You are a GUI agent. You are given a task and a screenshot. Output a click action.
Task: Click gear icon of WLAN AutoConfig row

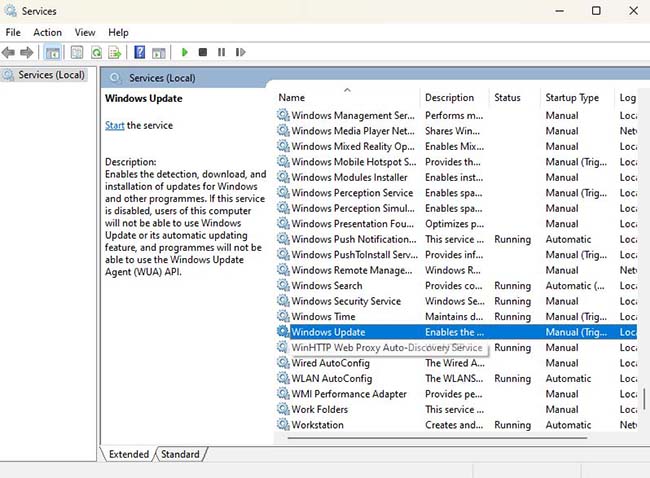coord(283,378)
